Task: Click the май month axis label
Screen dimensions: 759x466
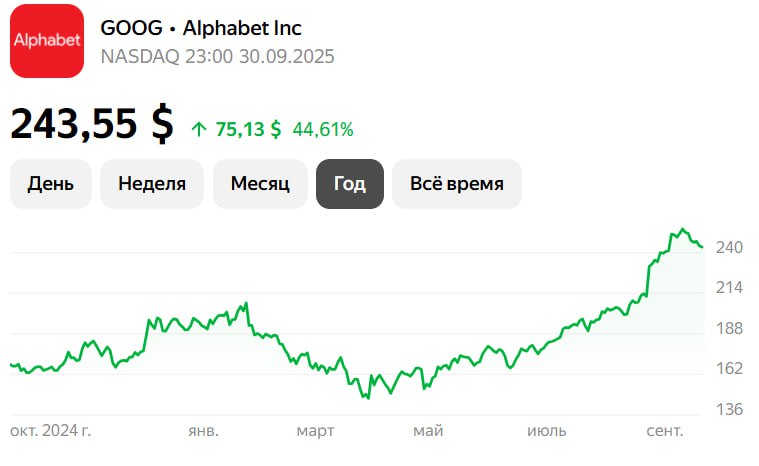Action: (428, 431)
